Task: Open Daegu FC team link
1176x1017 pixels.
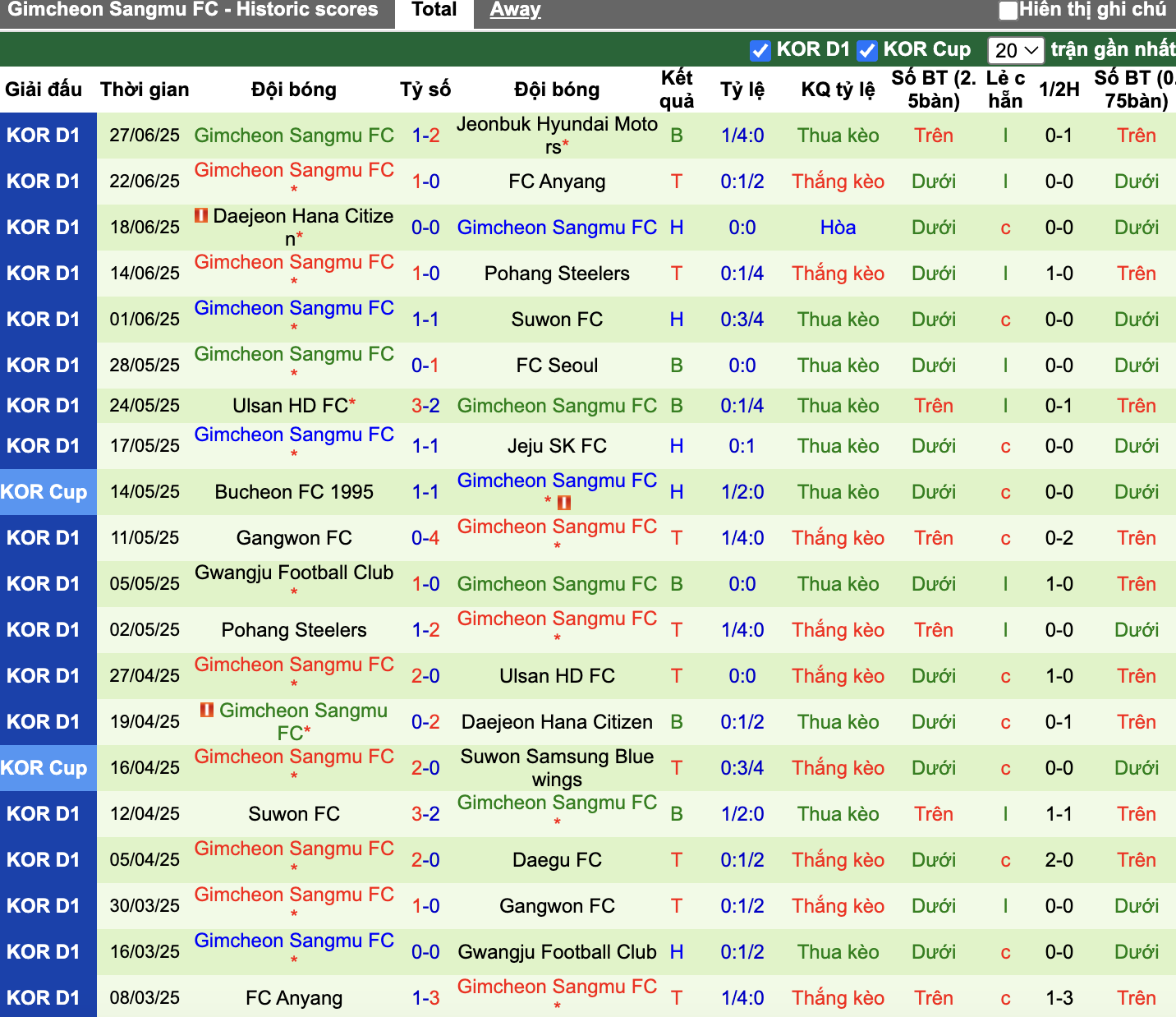Action: 557,860
